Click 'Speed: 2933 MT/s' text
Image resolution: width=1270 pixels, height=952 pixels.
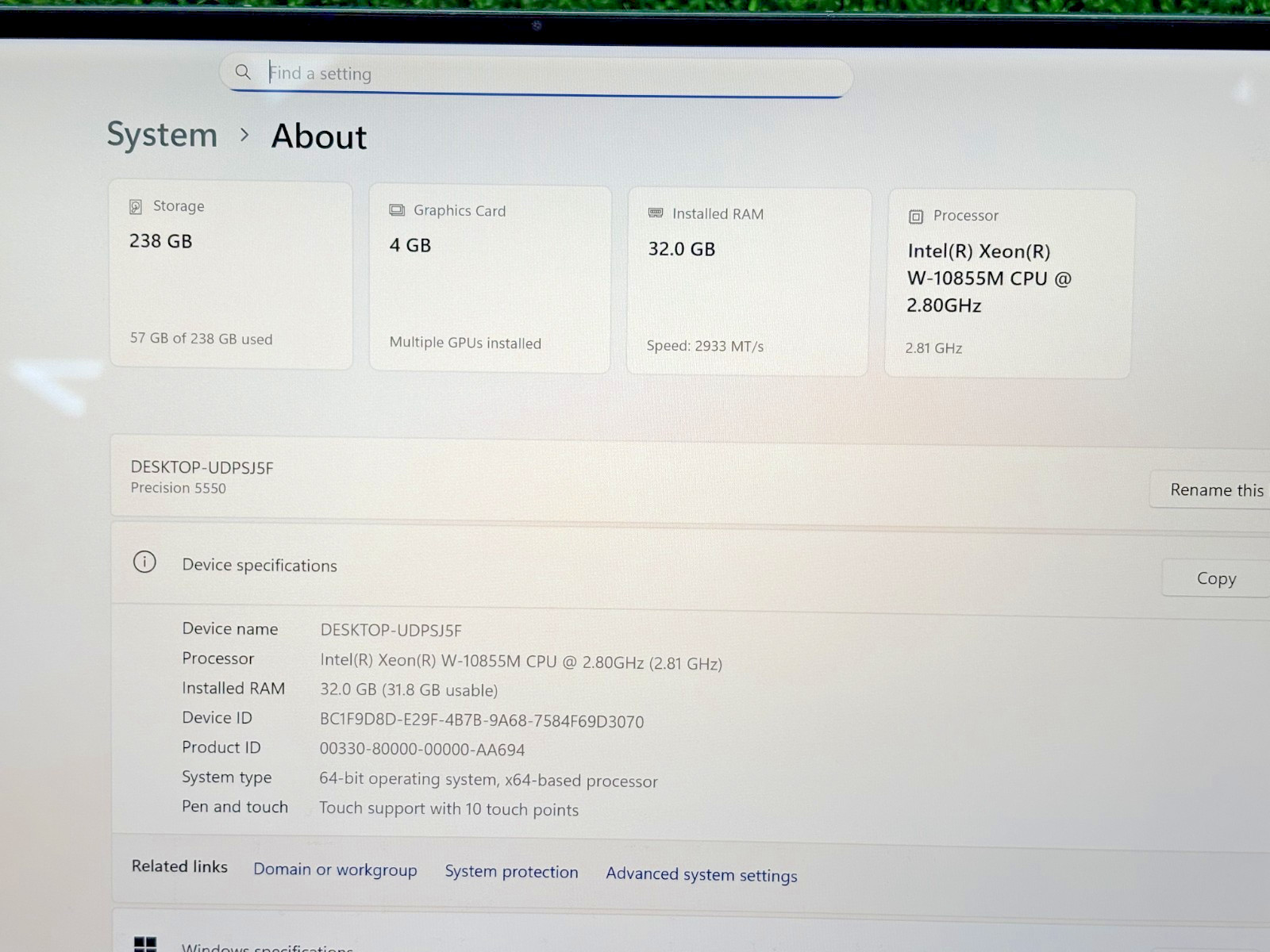point(705,346)
